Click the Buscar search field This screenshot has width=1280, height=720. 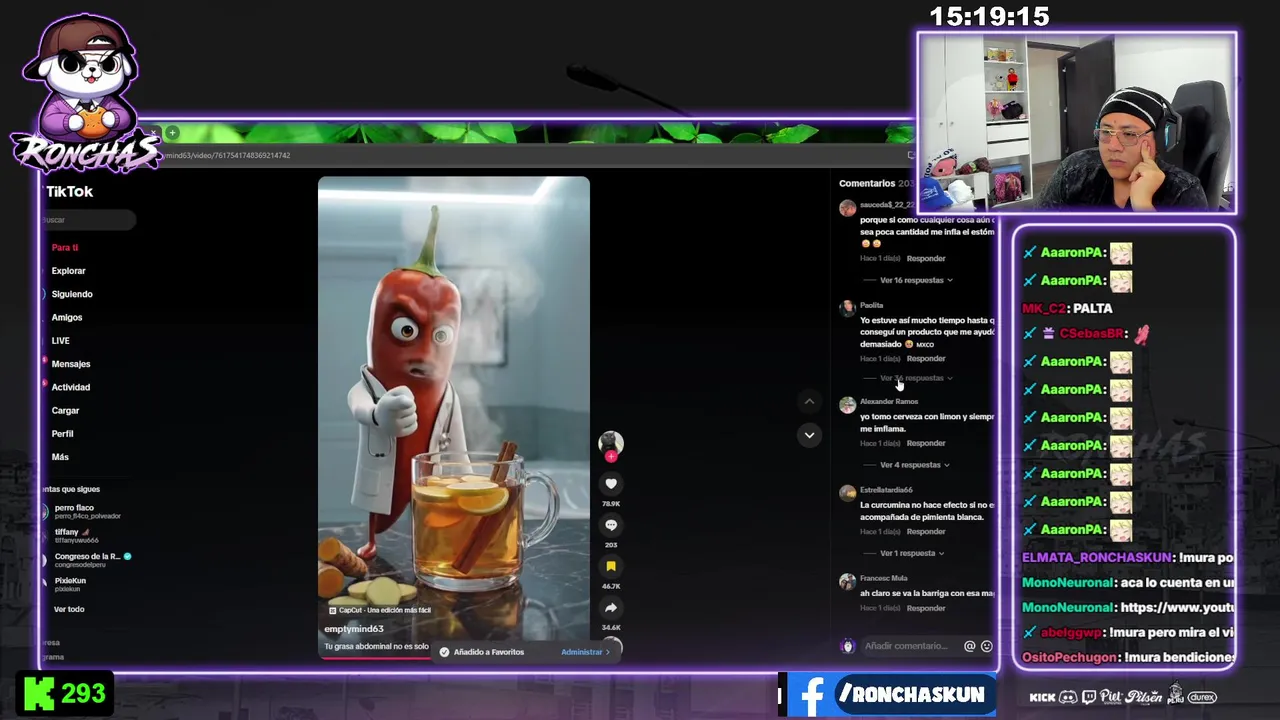(88, 220)
